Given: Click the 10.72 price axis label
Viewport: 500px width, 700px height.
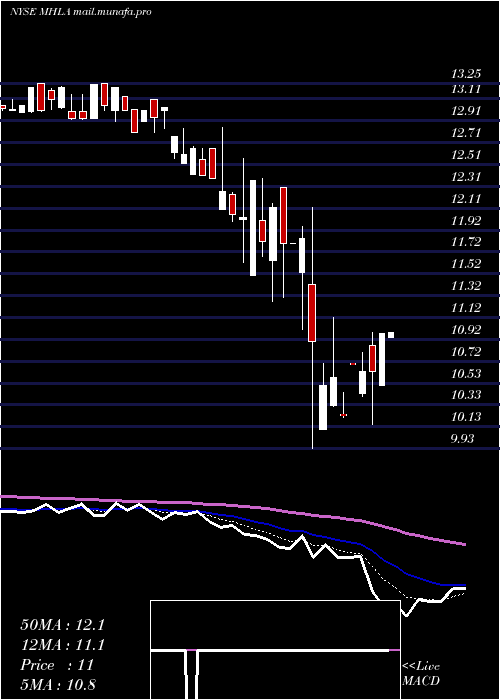Looking at the screenshot, I should (466, 352).
